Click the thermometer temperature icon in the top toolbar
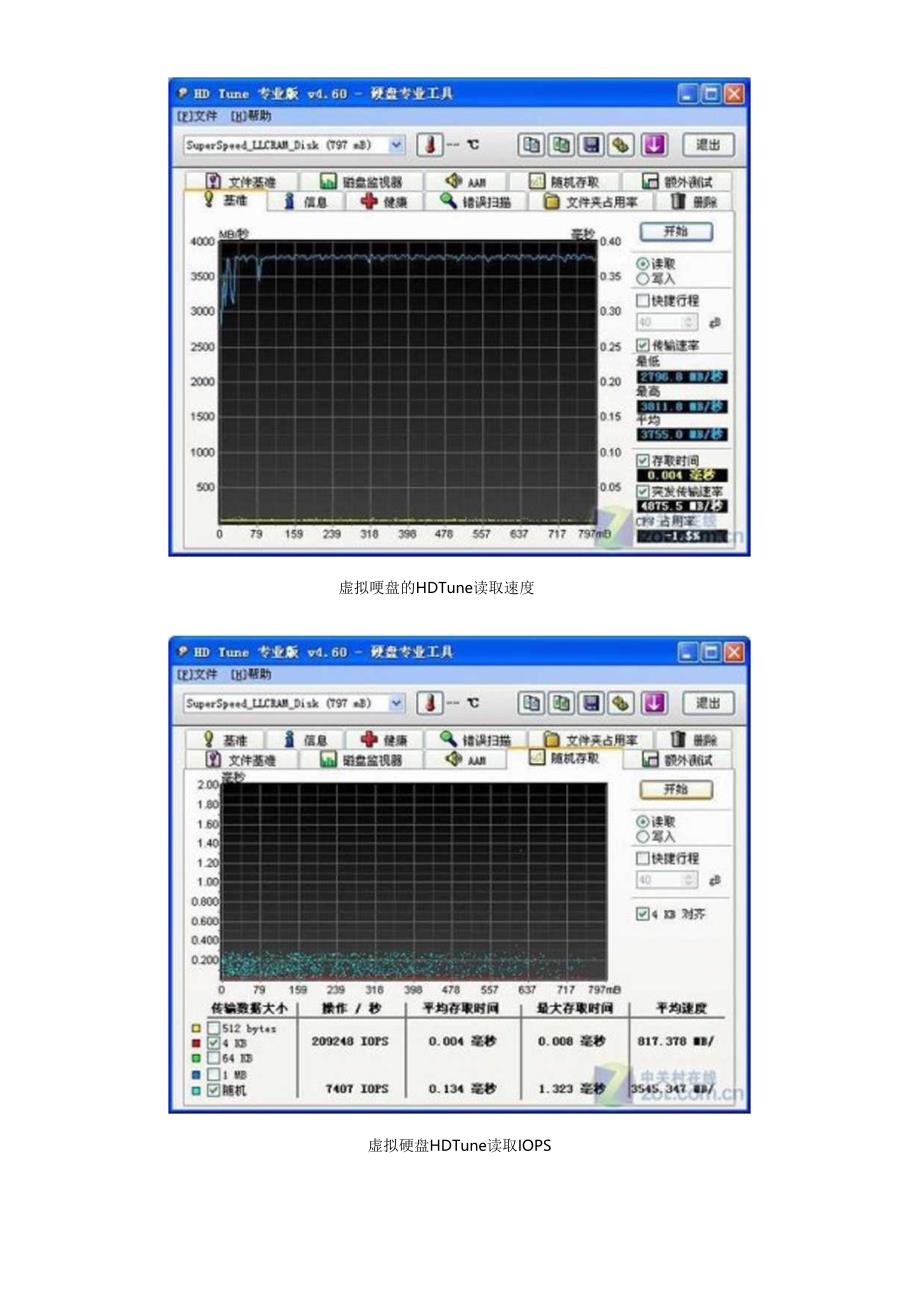The width and height of the screenshot is (920, 1301). coord(428,144)
